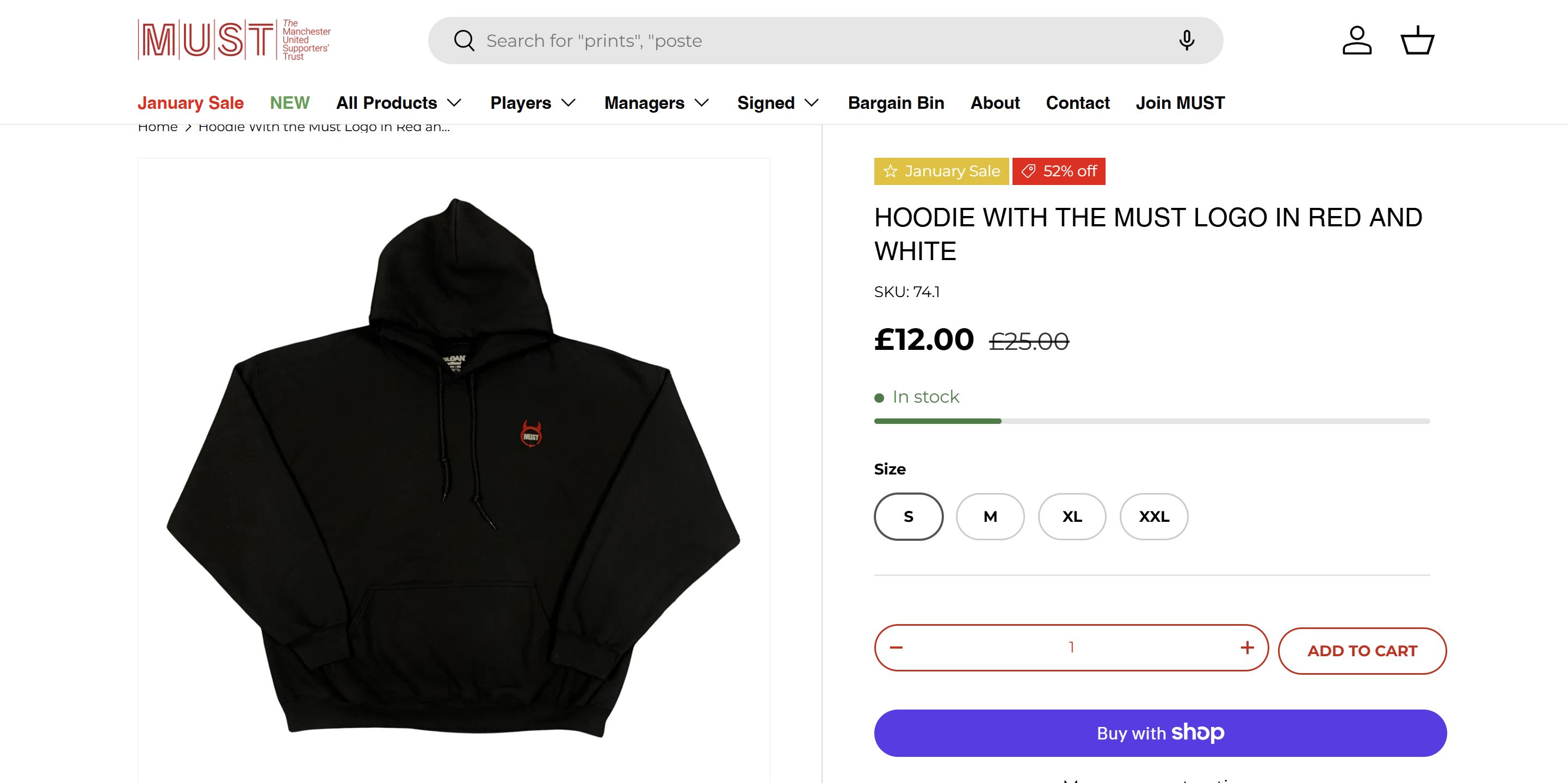Open the user account icon
Image resolution: width=1568 pixels, height=783 pixels.
coord(1357,41)
